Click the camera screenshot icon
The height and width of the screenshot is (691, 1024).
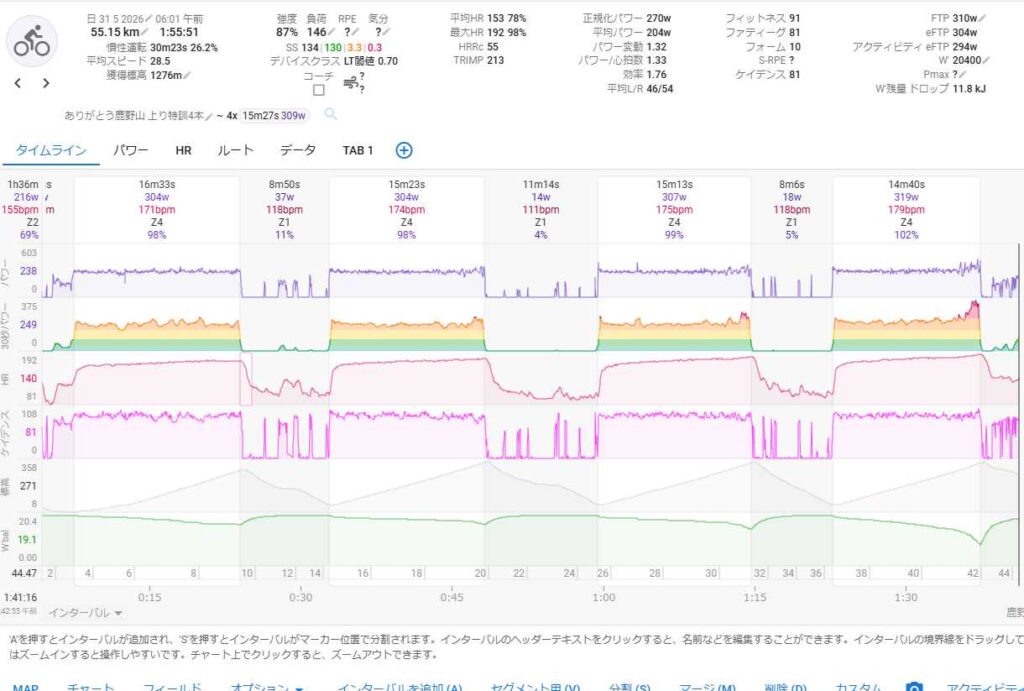(914, 686)
